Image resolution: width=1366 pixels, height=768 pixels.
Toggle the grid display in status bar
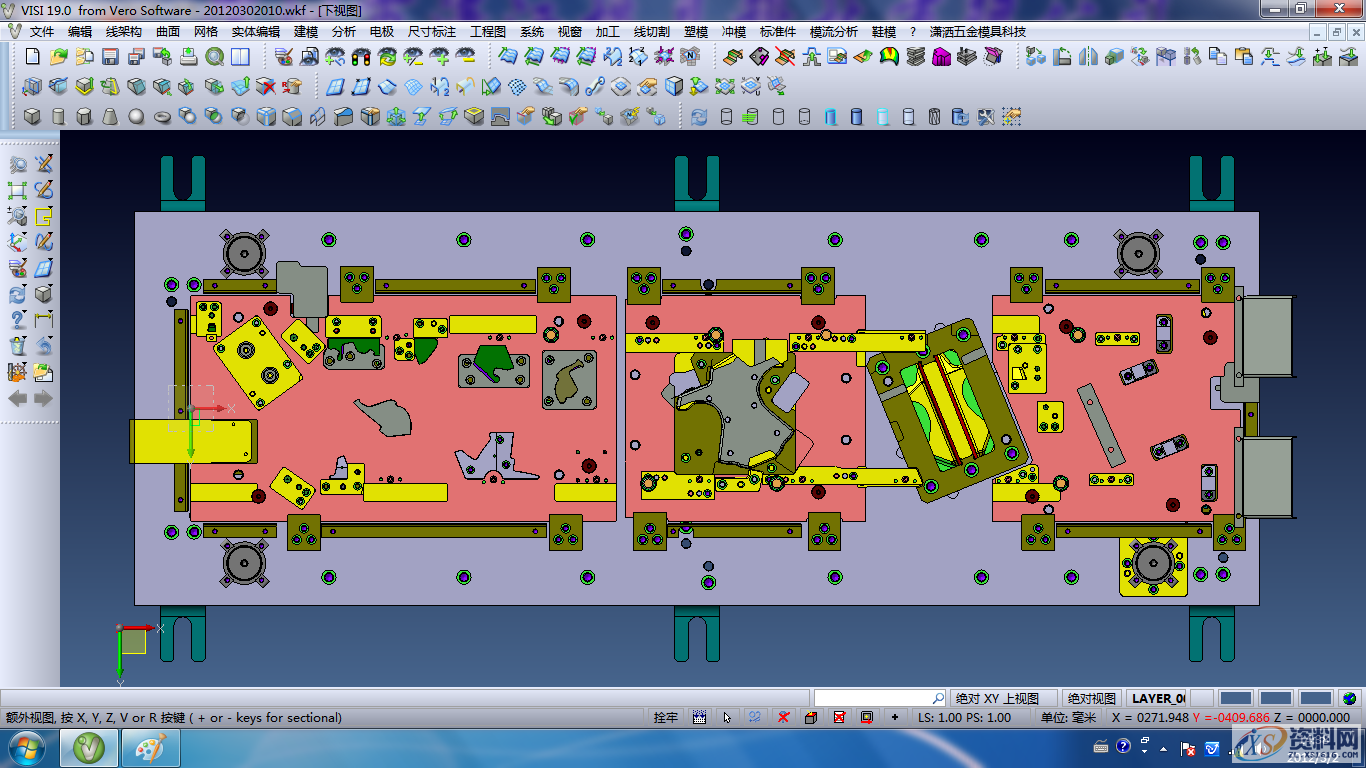tap(699, 717)
